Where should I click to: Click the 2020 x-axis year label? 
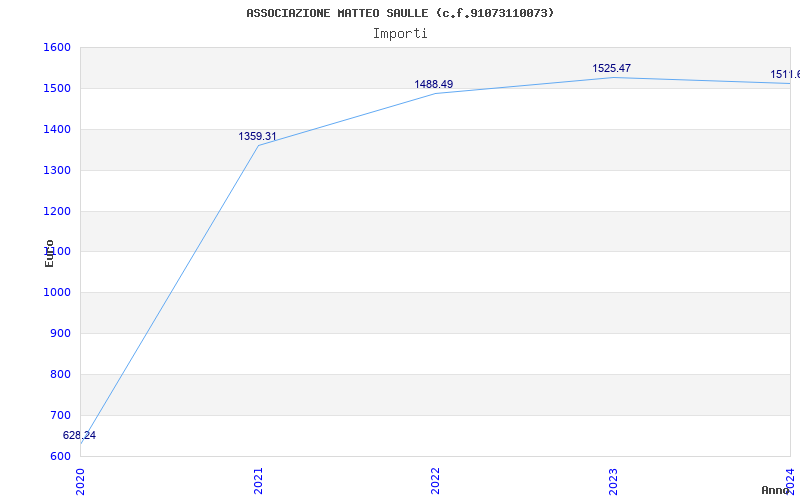81,481
